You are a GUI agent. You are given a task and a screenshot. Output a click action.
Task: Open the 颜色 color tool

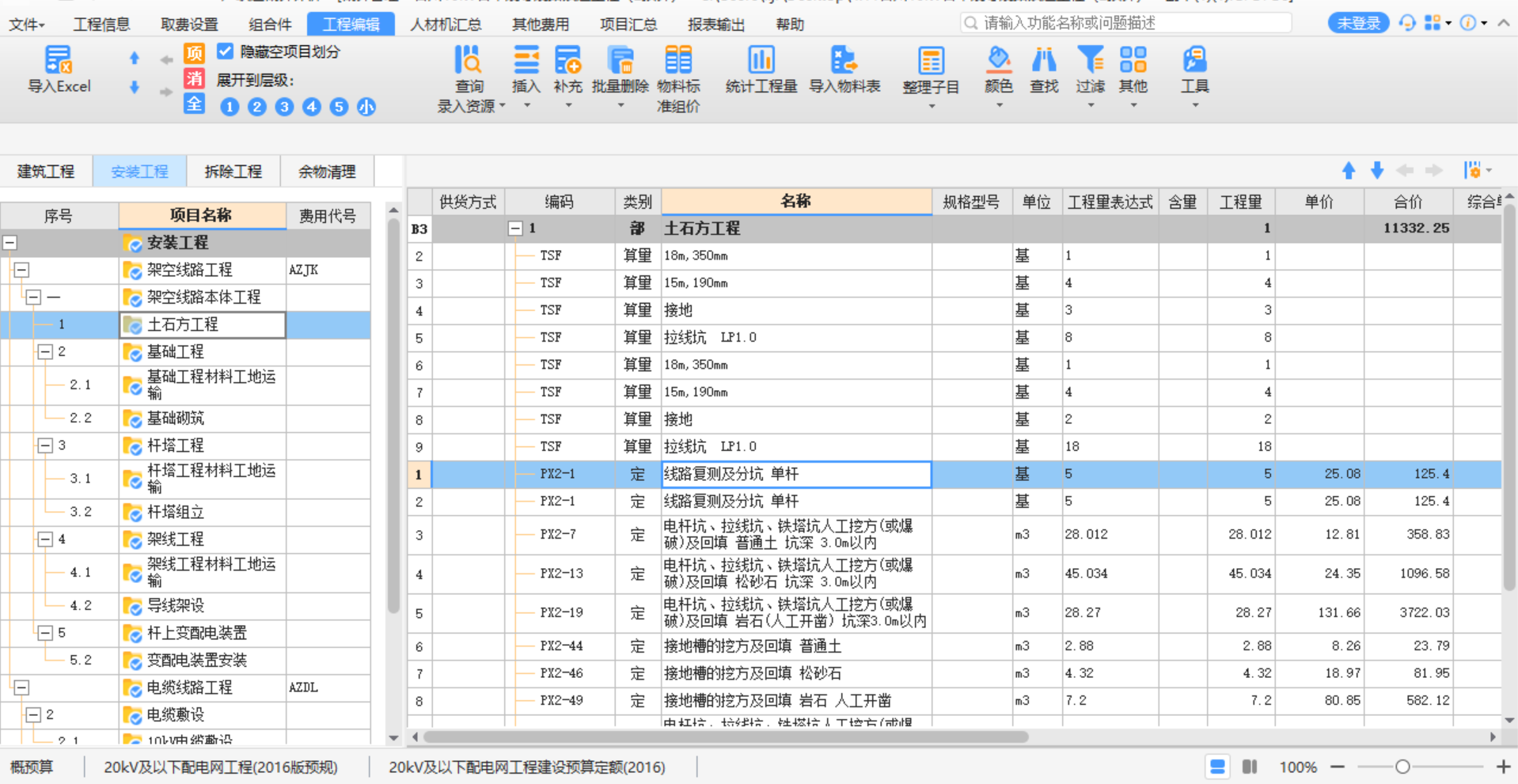coord(999,59)
